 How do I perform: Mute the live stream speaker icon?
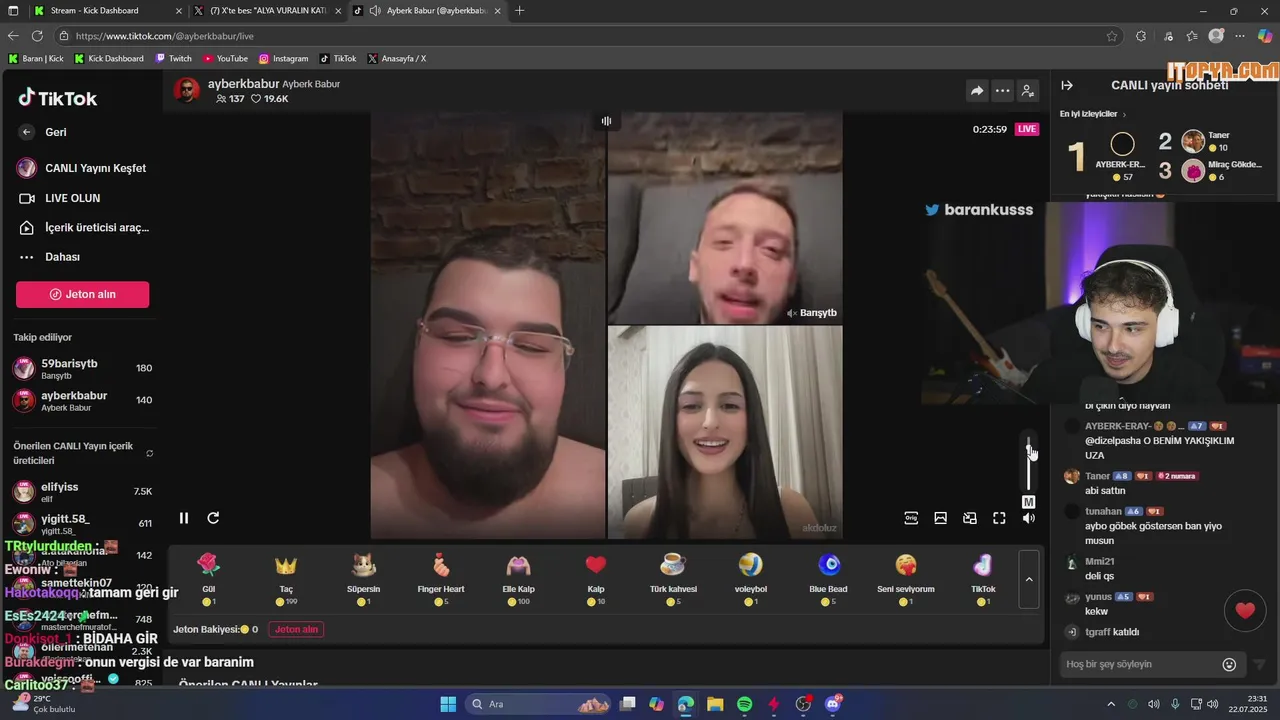(1028, 518)
